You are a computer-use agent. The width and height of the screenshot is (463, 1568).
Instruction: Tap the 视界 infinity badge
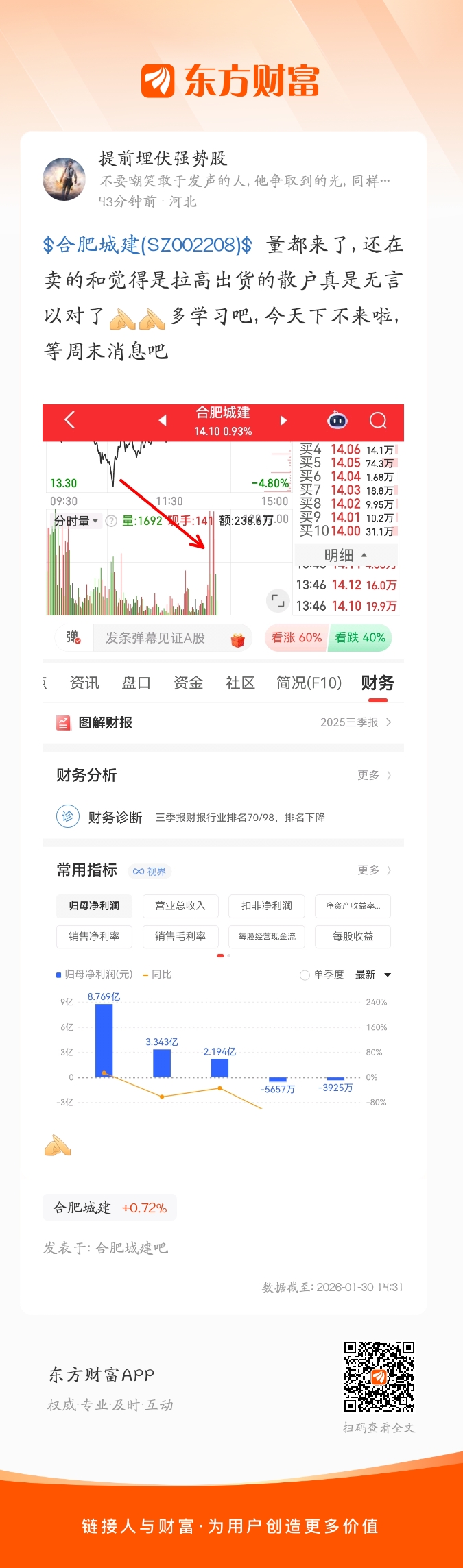(150, 871)
